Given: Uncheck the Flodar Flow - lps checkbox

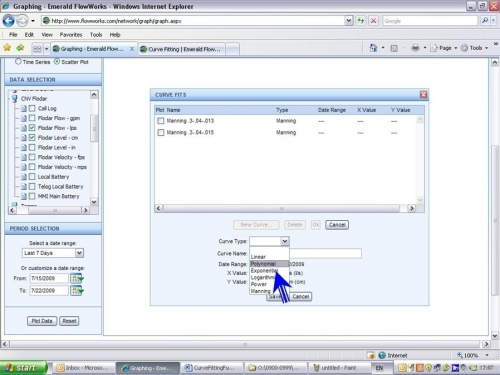Looking at the screenshot, I should 32,128.
